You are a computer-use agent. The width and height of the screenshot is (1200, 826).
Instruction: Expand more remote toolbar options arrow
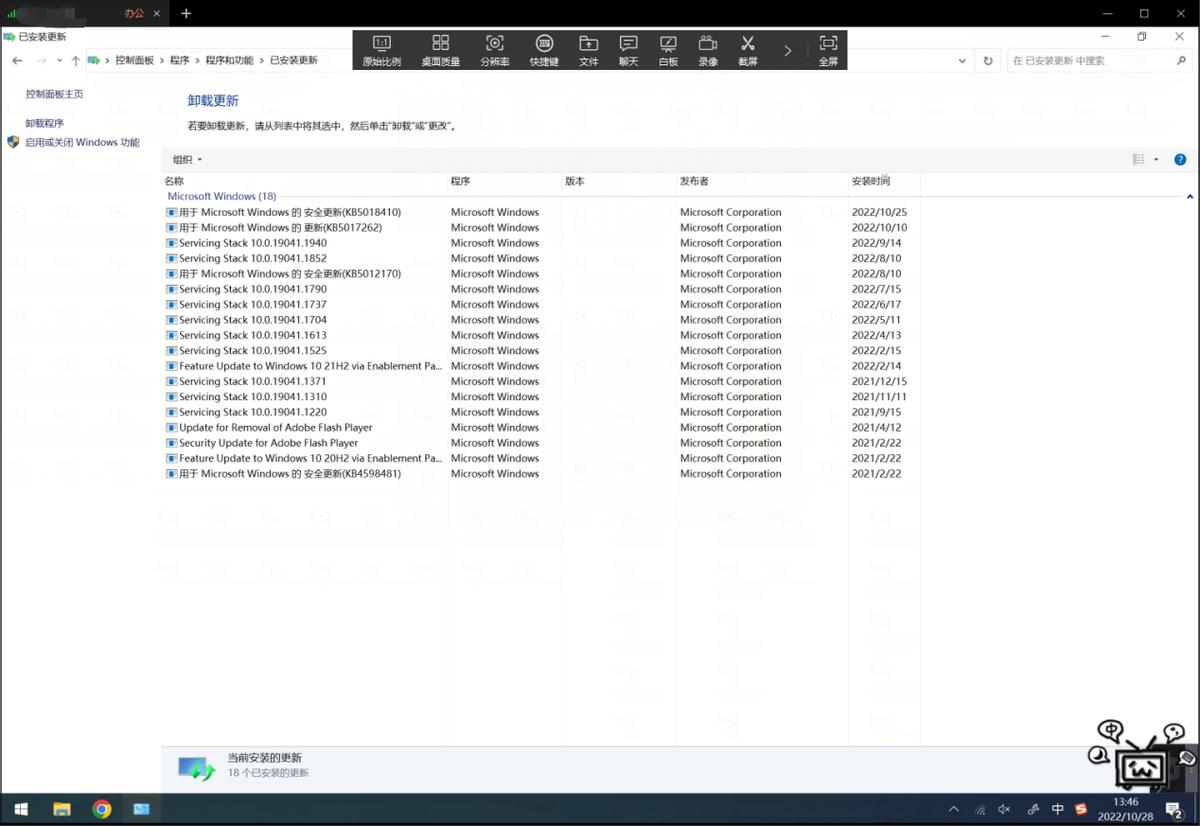click(787, 50)
